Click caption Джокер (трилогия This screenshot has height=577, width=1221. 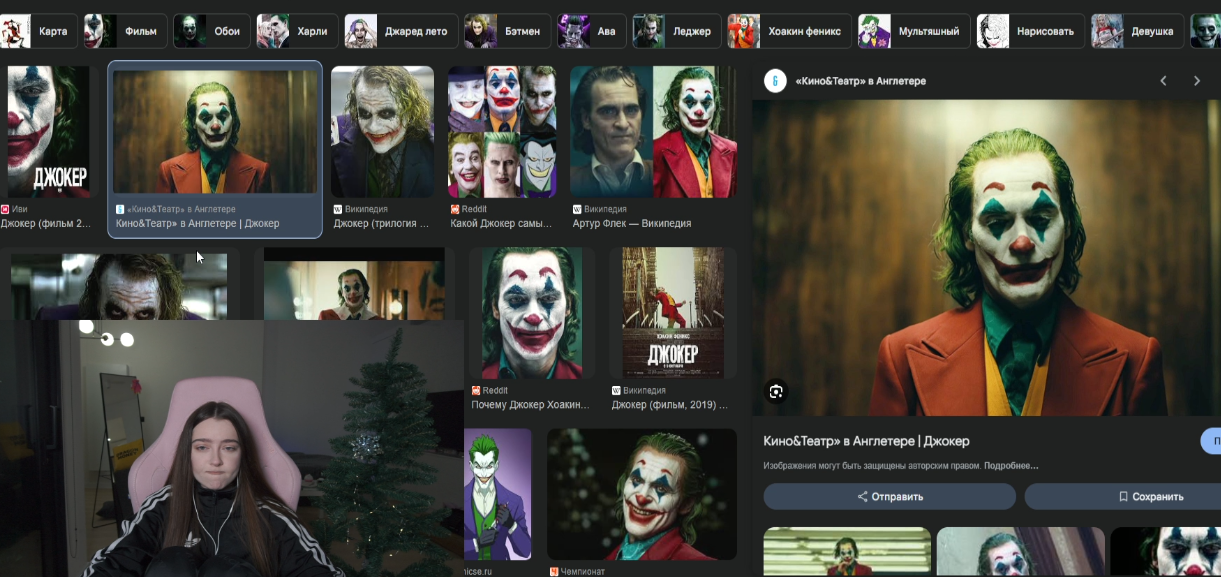[383, 224]
